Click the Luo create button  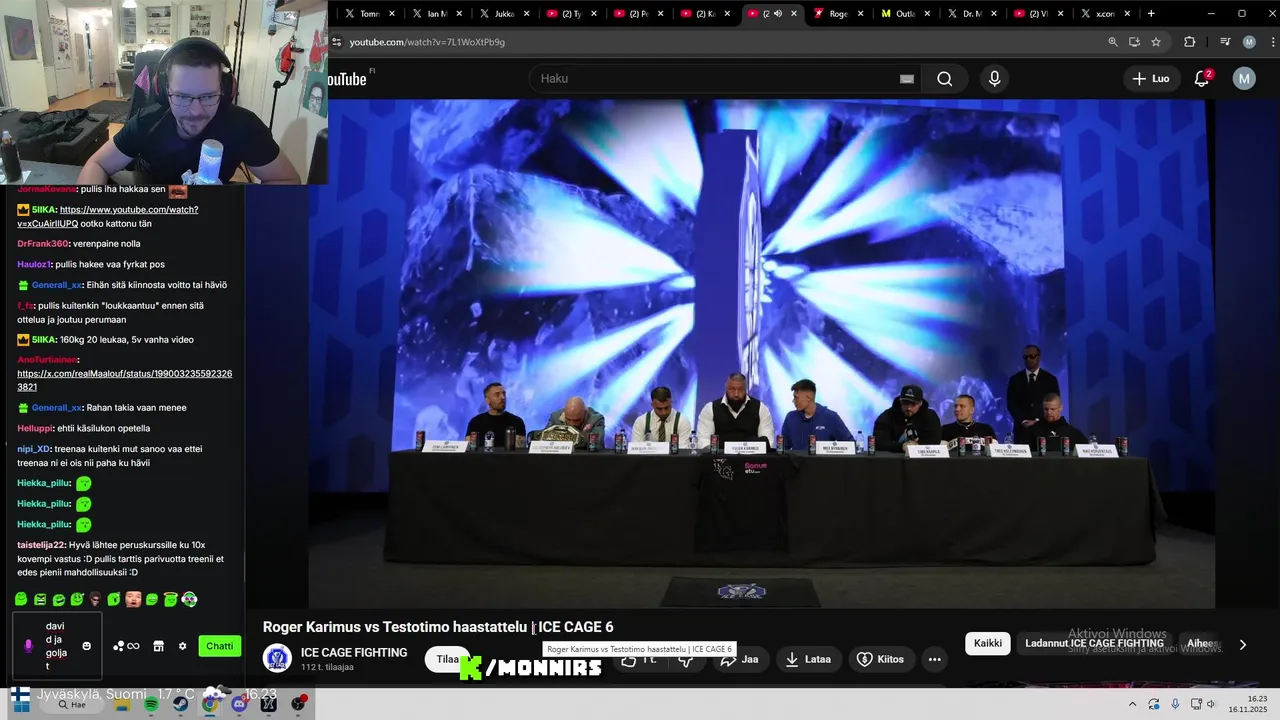[x=1150, y=78]
